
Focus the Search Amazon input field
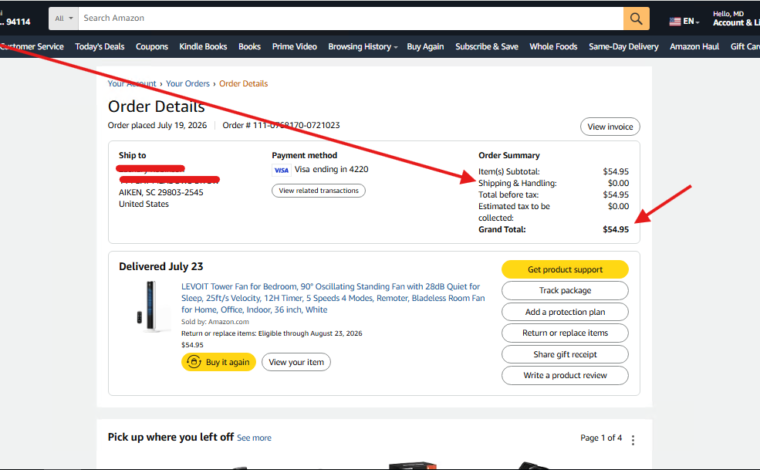tap(351, 18)
